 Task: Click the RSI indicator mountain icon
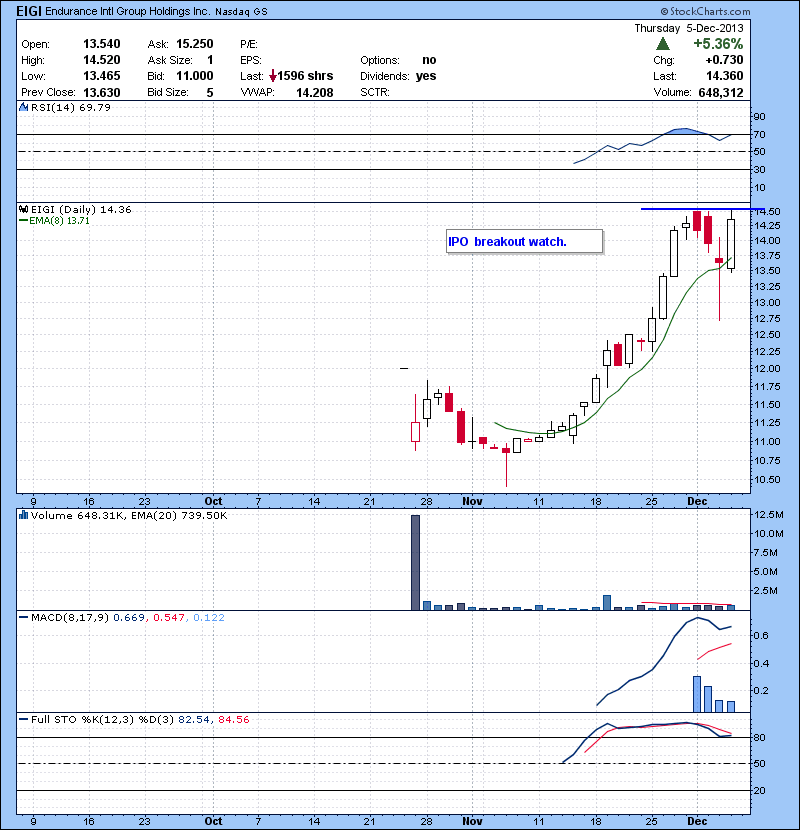pos(24,107)
